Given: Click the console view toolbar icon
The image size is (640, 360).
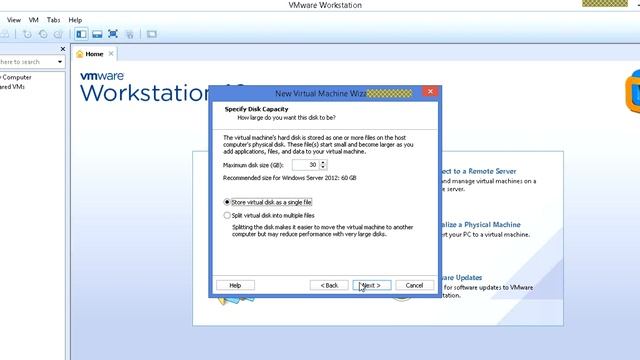Looking at the screenshot, I should pos(152,34).
